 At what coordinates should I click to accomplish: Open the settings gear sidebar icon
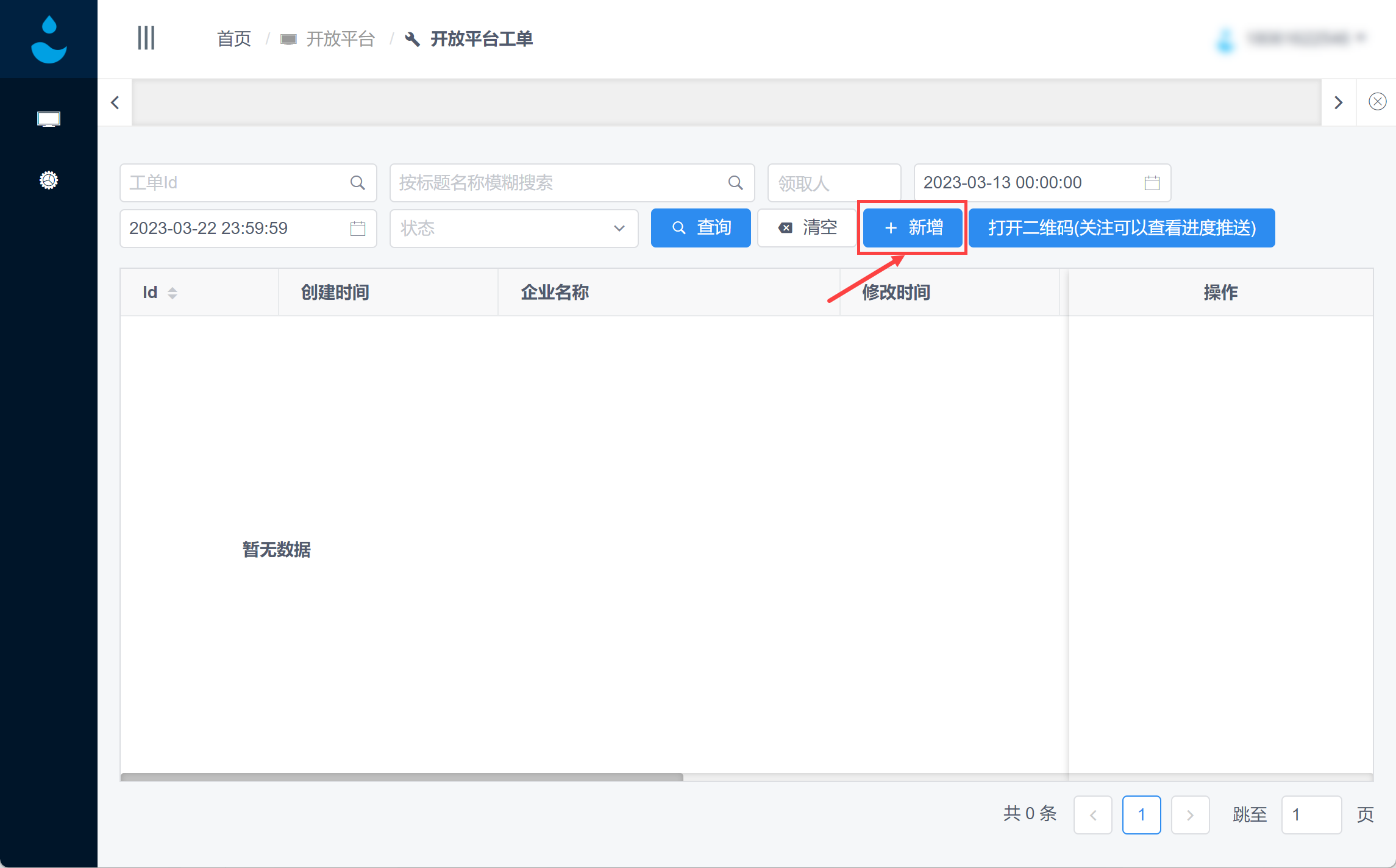(49, 180)
